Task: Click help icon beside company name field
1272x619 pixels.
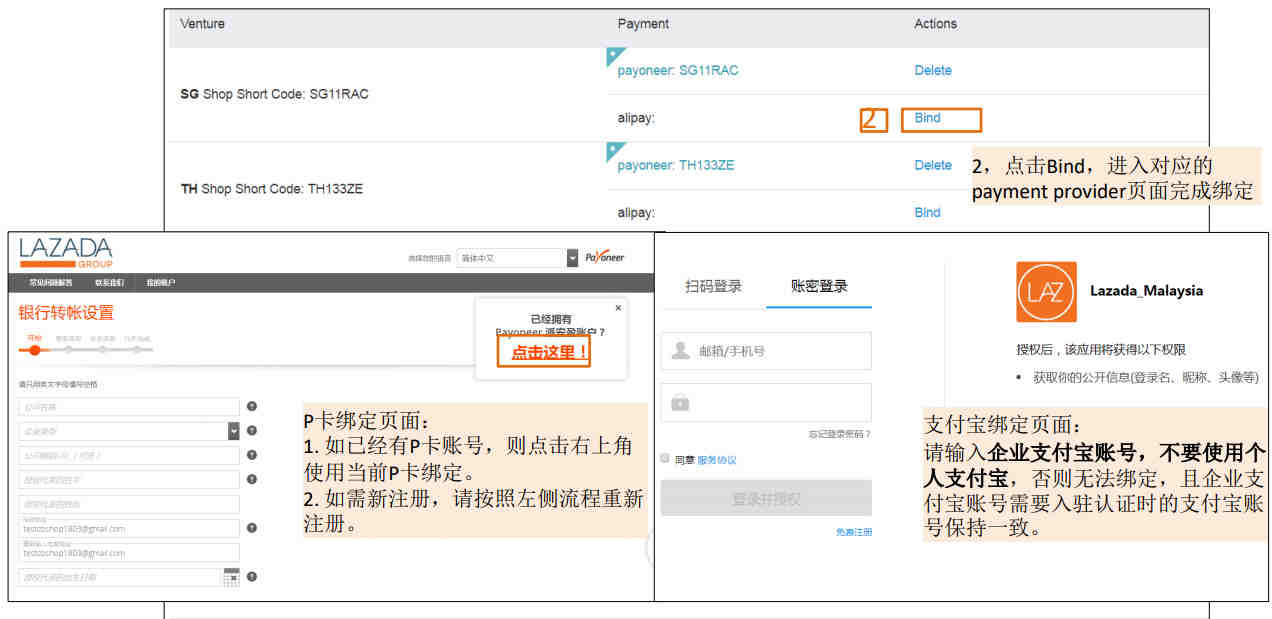Action: point(252,406)
